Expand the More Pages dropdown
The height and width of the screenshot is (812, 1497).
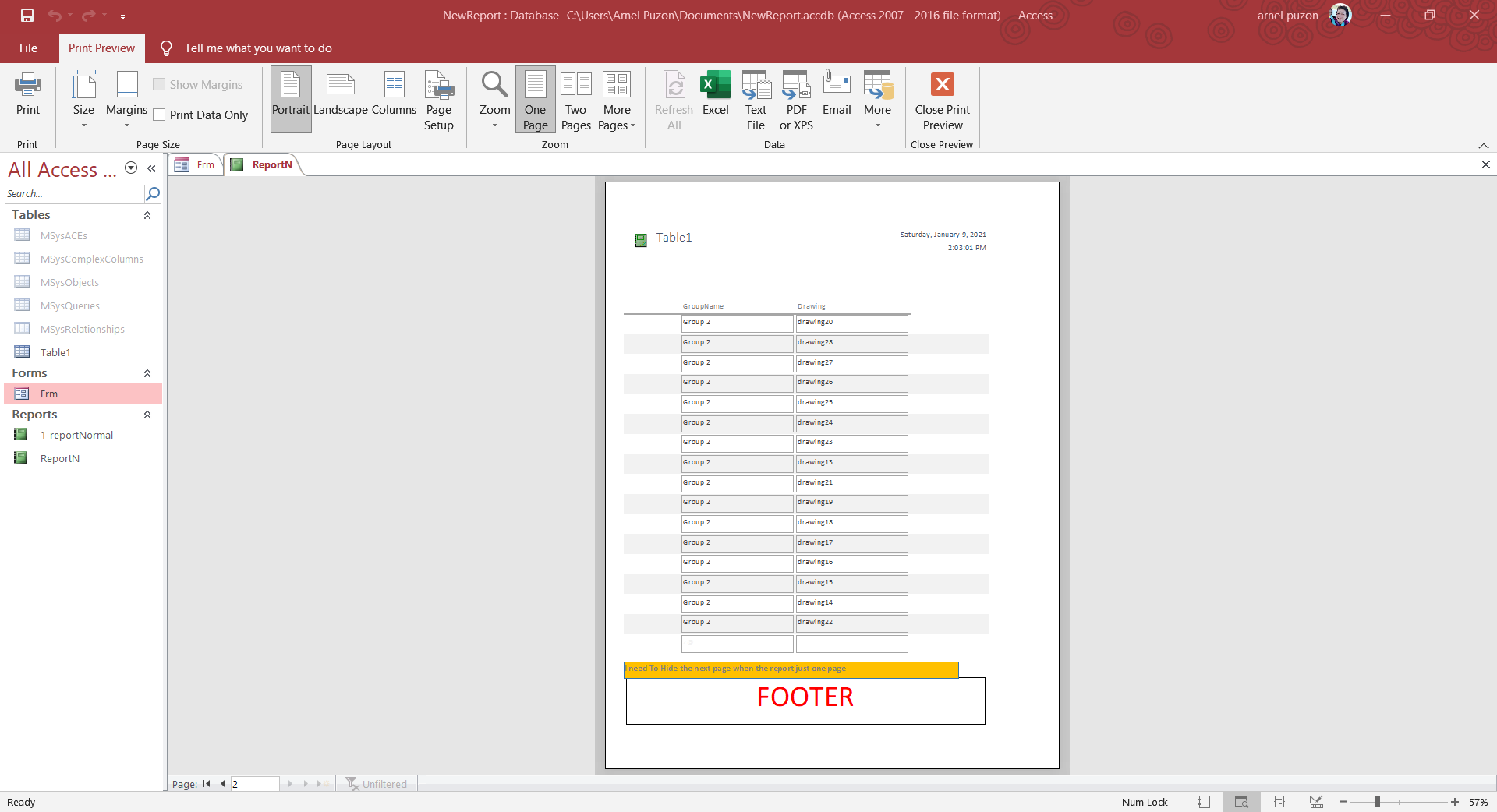(617, 100)
